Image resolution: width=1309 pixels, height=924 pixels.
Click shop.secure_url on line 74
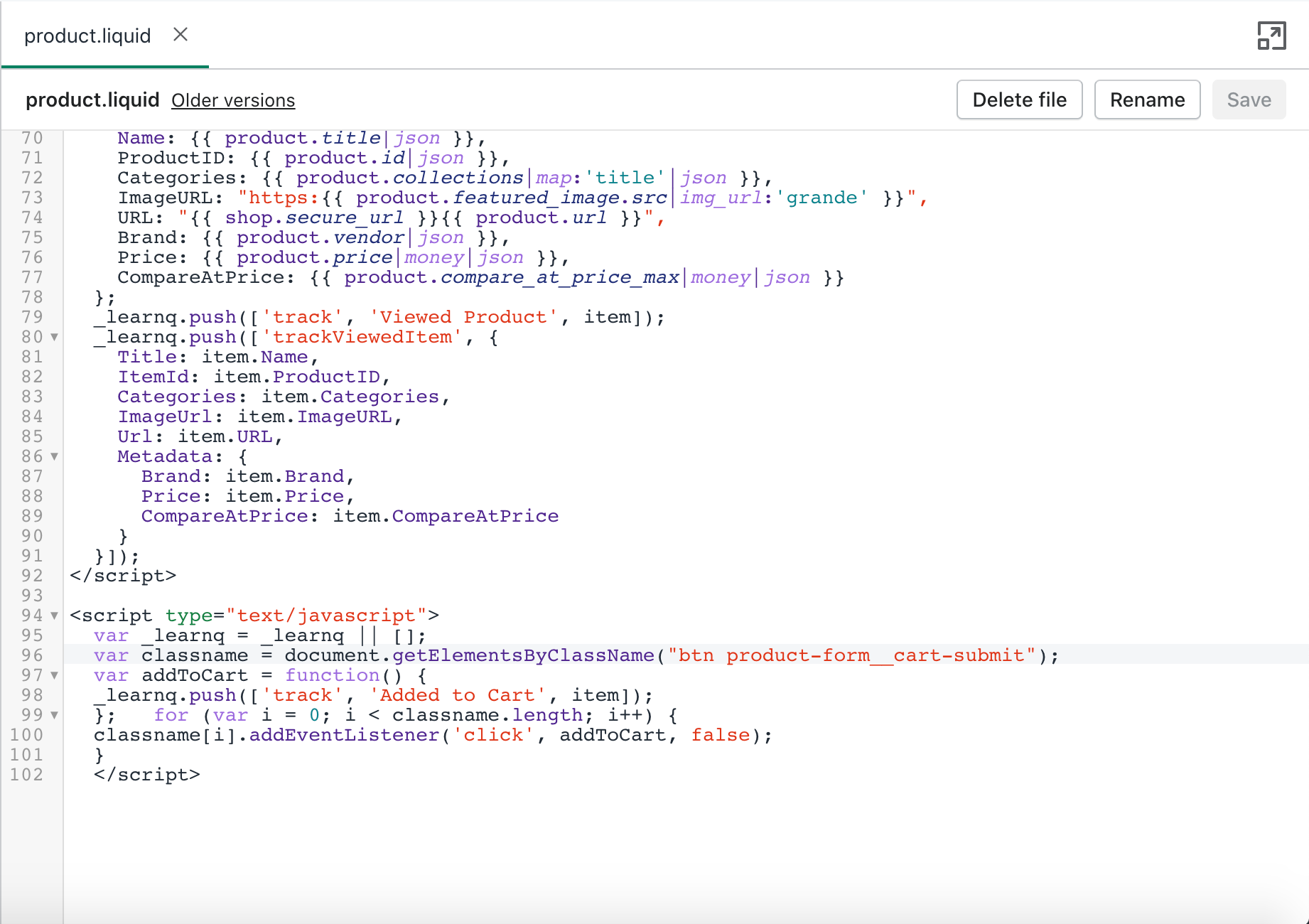pos(314,217)
